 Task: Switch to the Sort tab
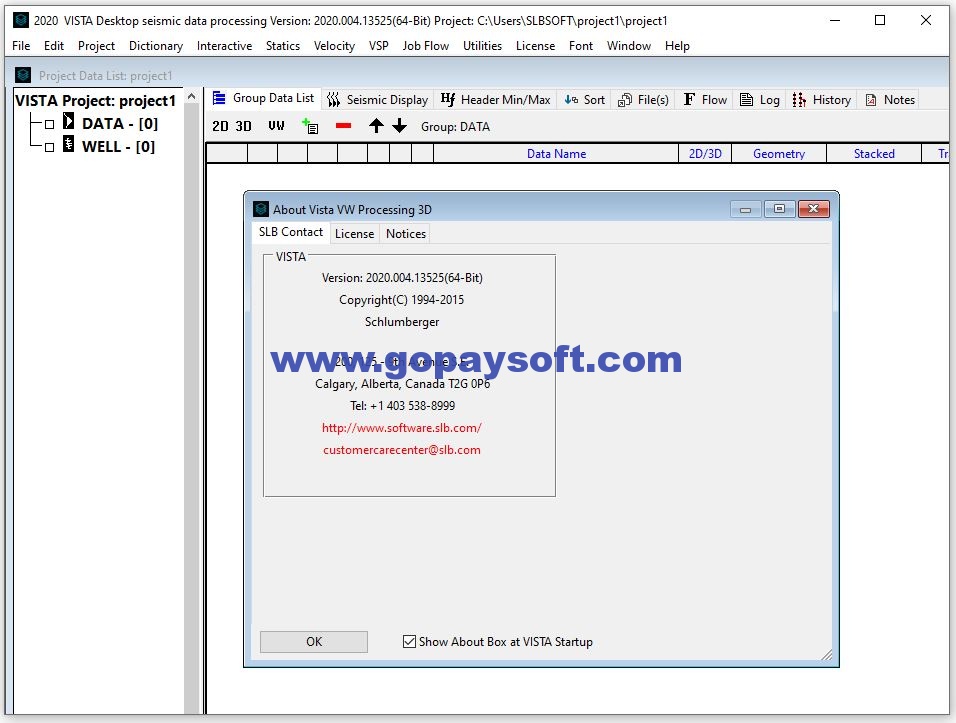584,99
